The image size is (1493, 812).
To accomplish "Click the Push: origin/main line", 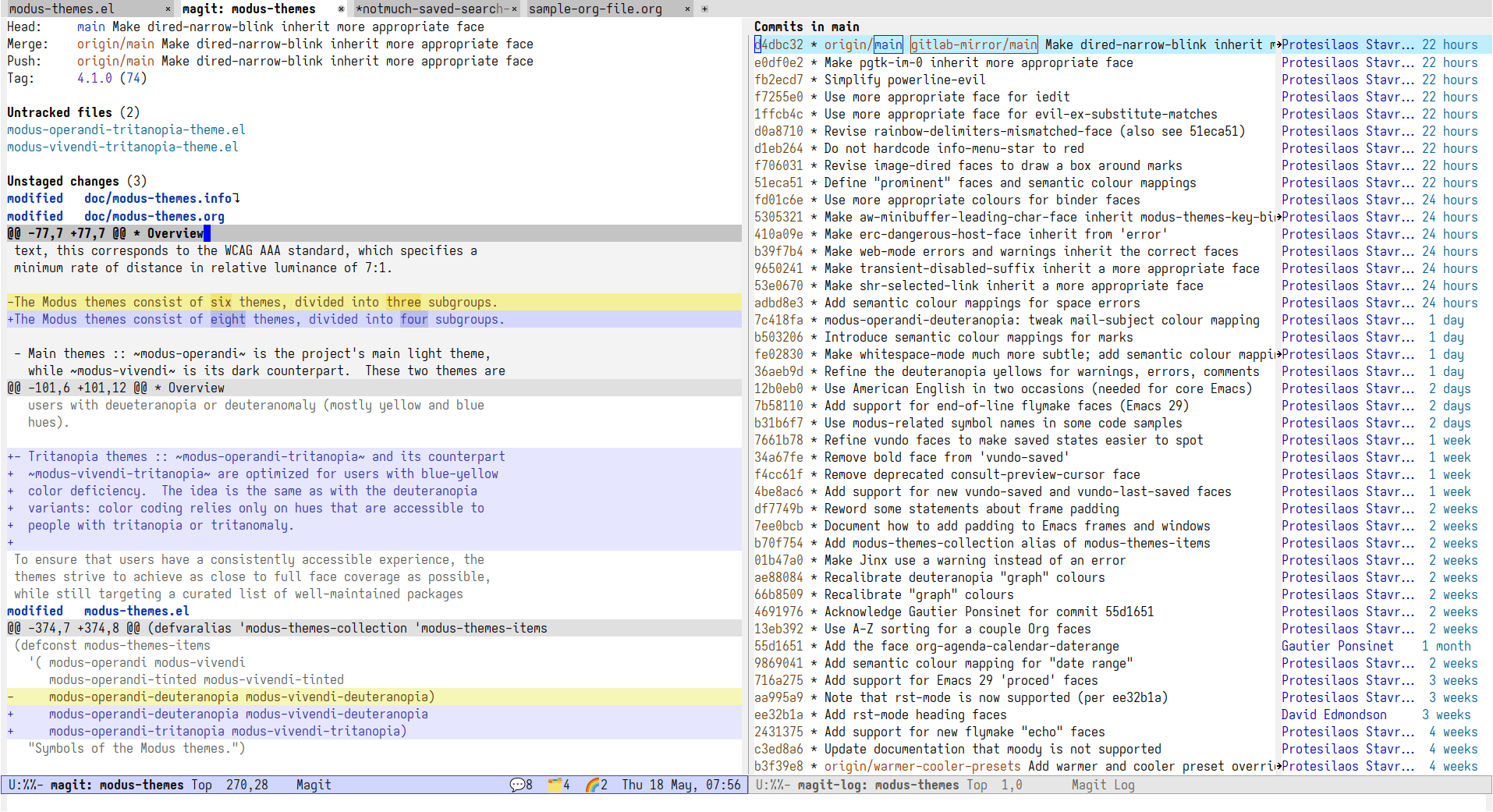I will (x=270, y=61).
